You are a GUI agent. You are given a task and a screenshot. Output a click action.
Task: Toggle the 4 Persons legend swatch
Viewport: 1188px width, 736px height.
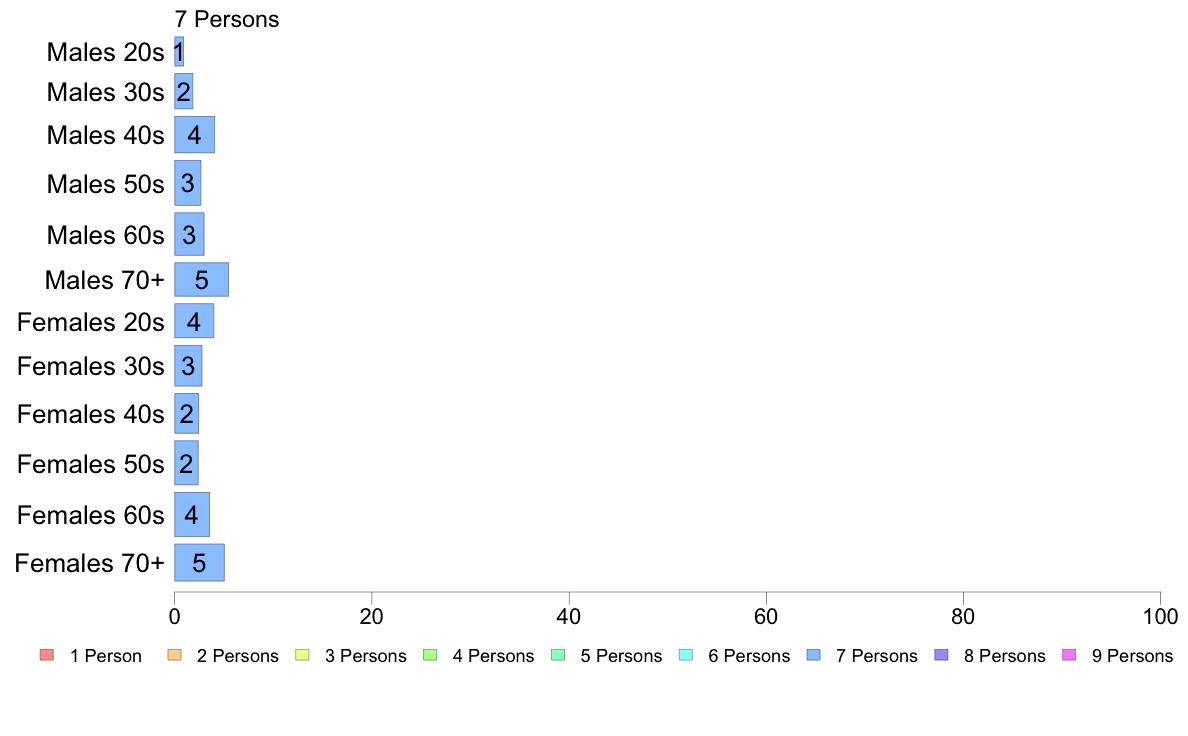point(430,655)
